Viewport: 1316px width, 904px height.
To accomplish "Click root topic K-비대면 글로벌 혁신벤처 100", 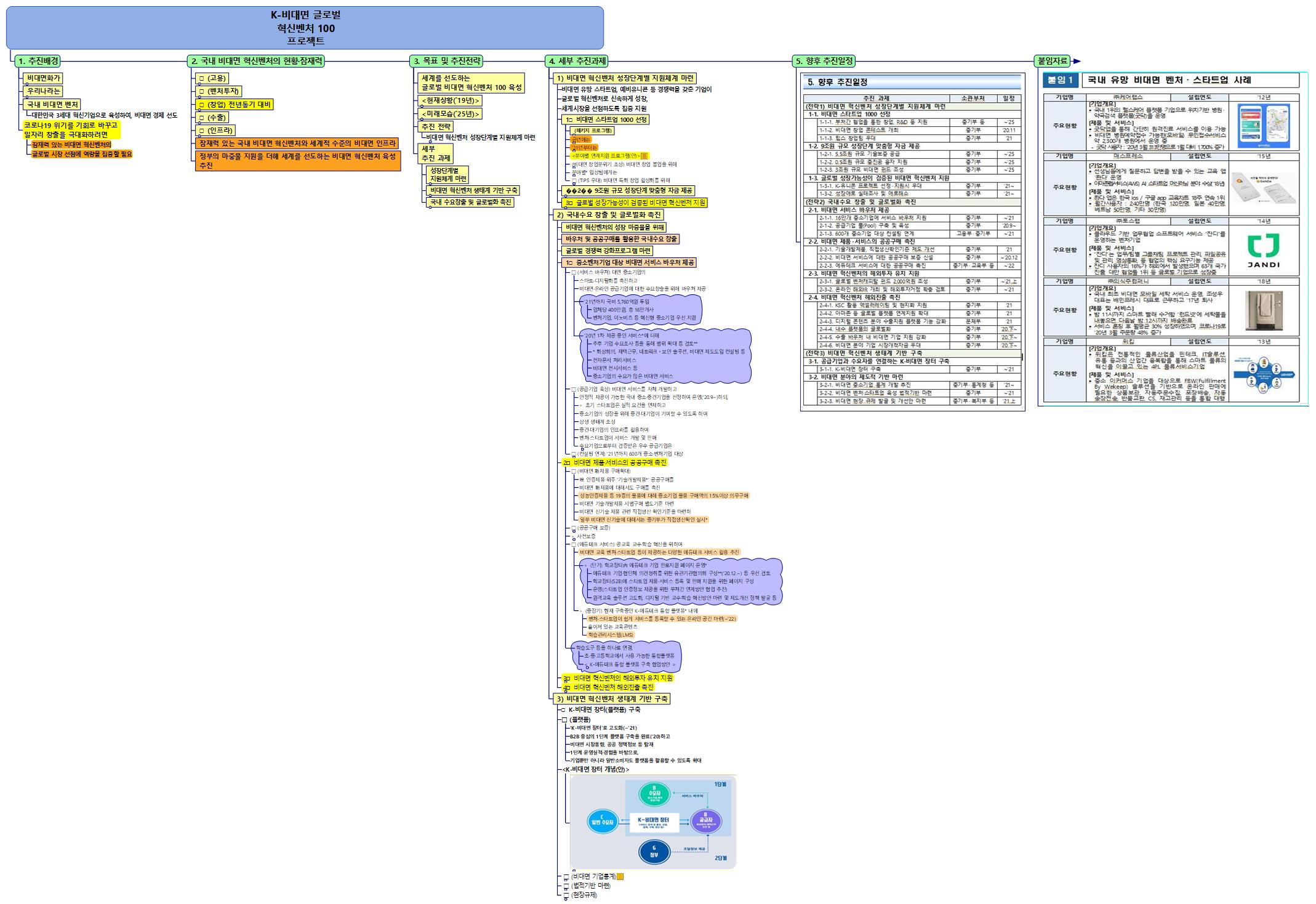I will click(305, 28).
